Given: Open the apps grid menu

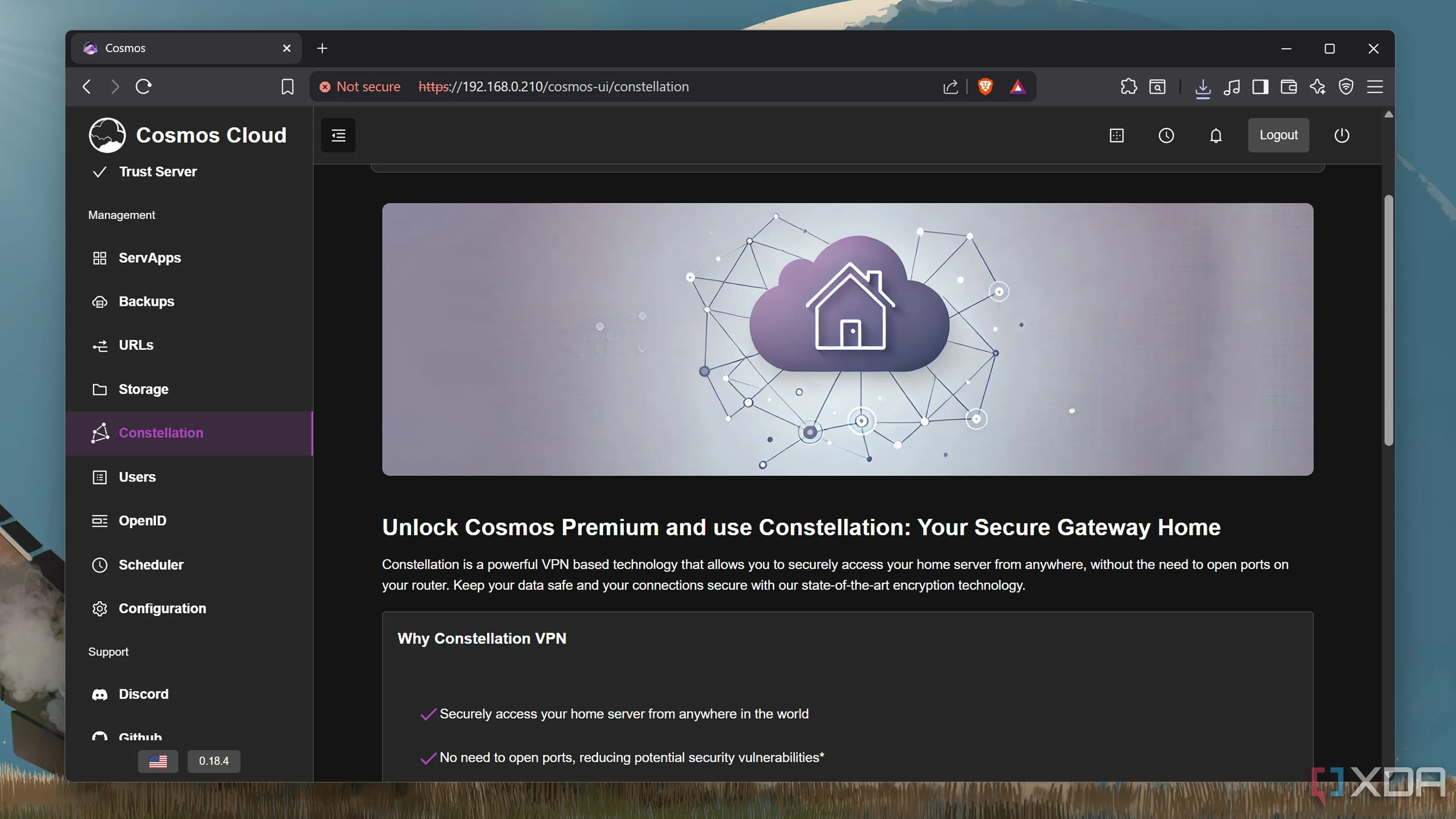Looking at the screenshot, I should tap(1116, 135).
